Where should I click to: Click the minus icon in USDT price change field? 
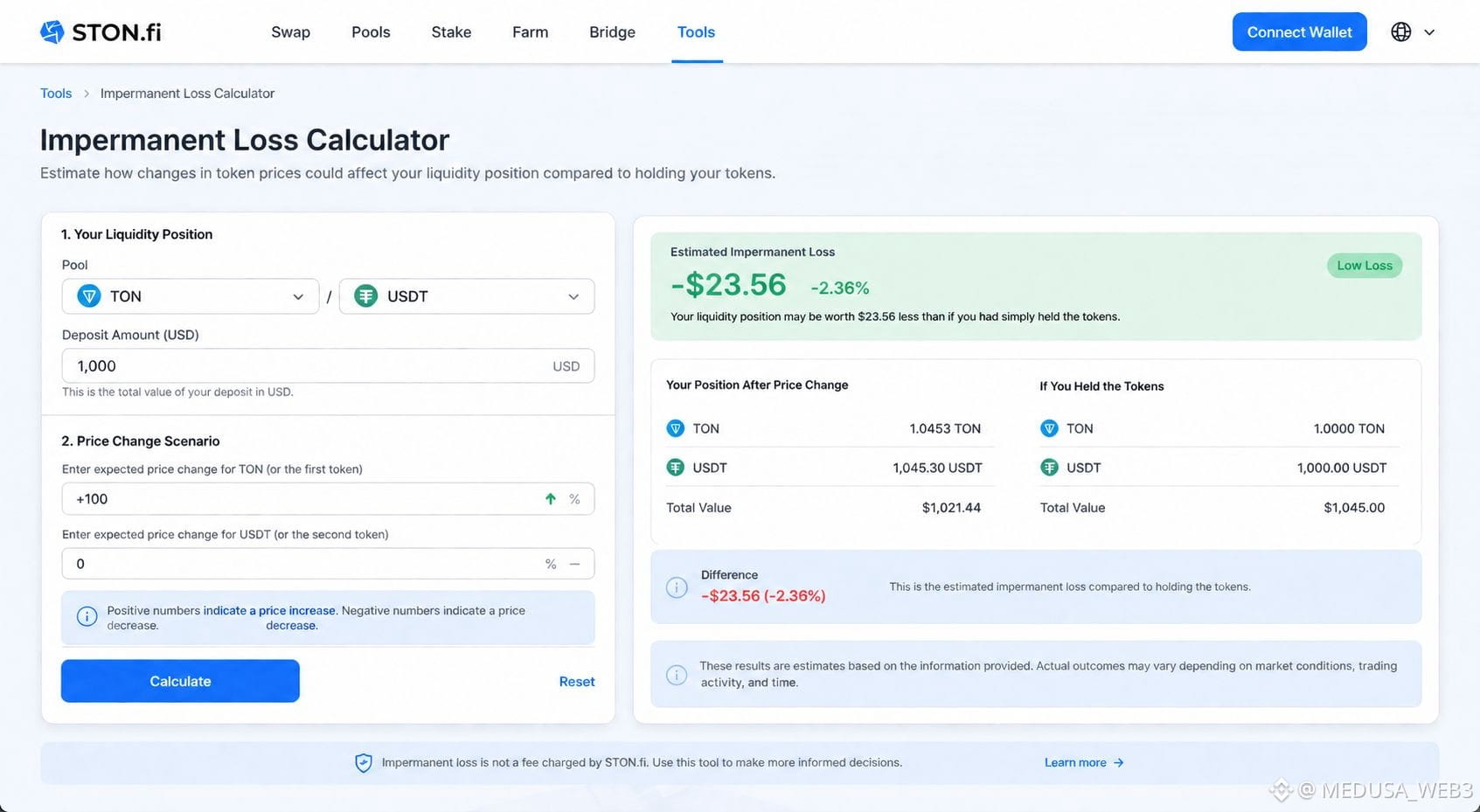tap(574, 564)
